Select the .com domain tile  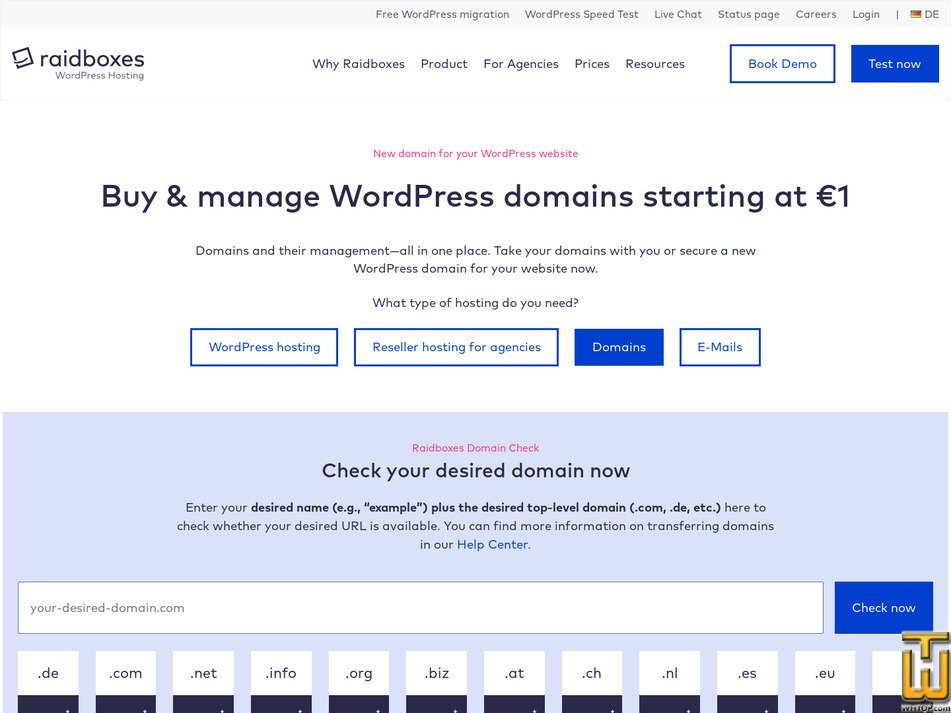(126, 674)
